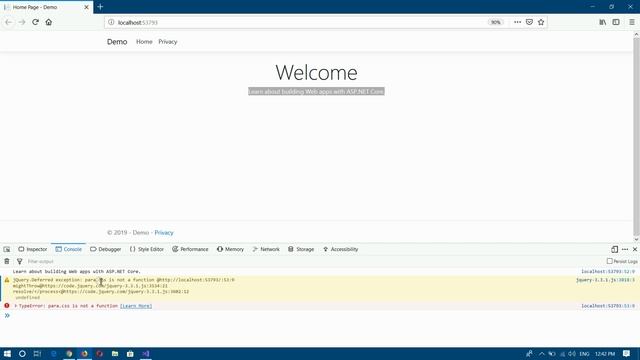Open the Firefox hamburger menu
This screenshot has height=360, width=640.
[632, 22]
